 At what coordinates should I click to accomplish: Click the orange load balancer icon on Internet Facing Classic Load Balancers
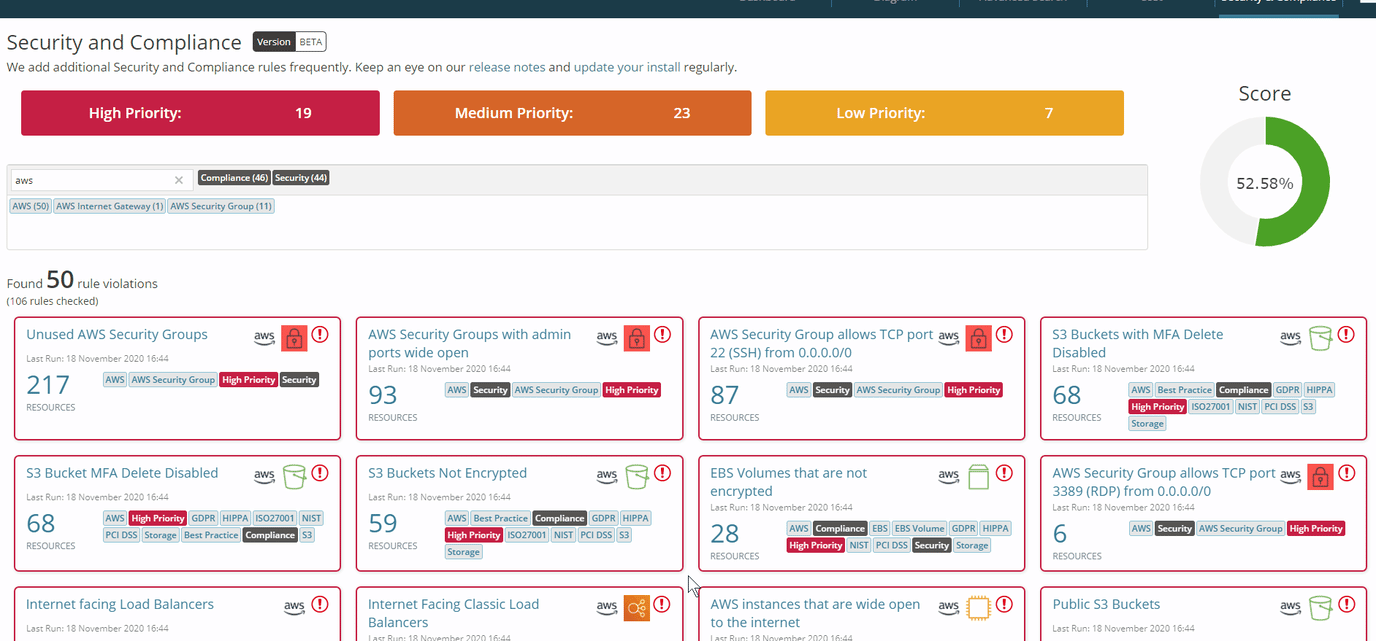tap(637, 607)
